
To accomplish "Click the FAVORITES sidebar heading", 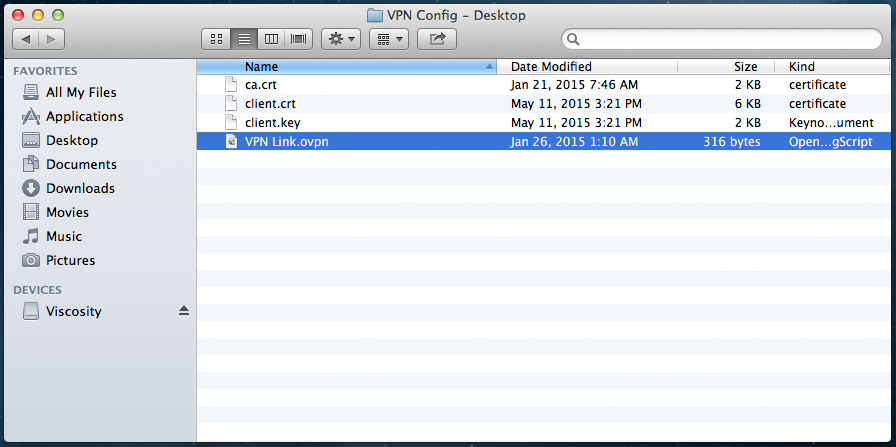I will coord(45,71).
